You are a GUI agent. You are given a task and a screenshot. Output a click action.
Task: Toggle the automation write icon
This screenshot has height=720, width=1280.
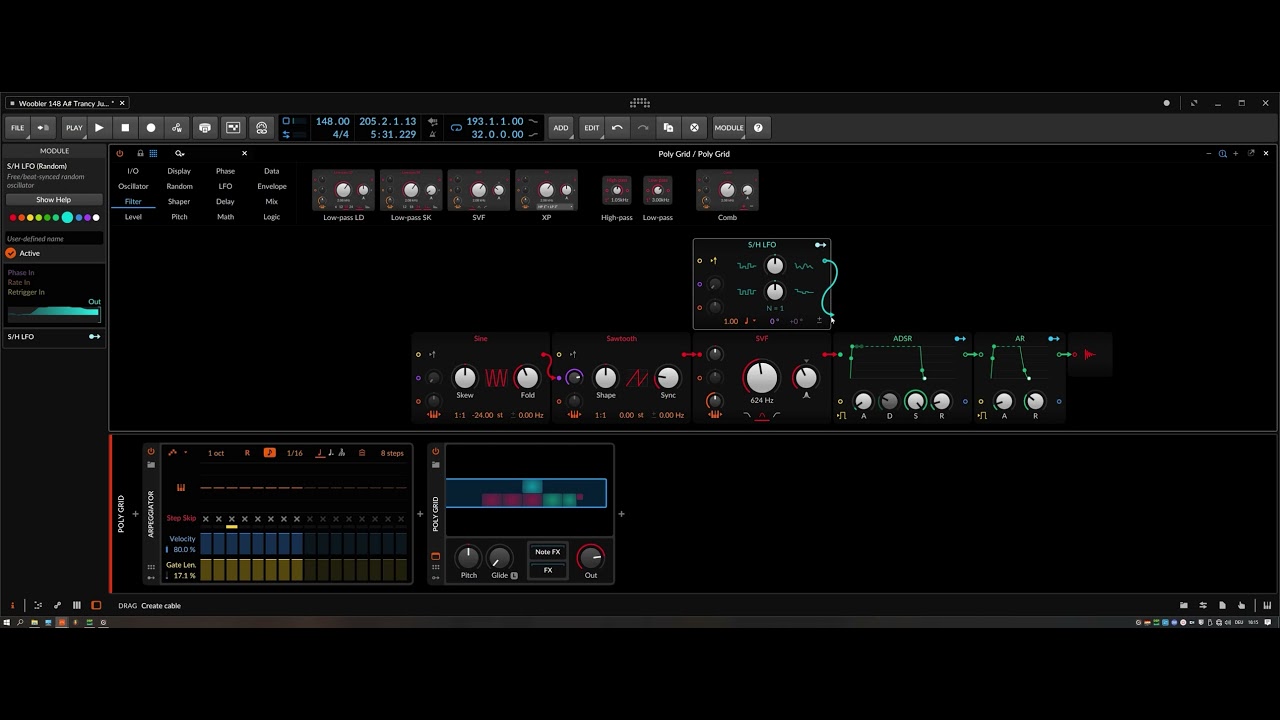pos(177,127)
